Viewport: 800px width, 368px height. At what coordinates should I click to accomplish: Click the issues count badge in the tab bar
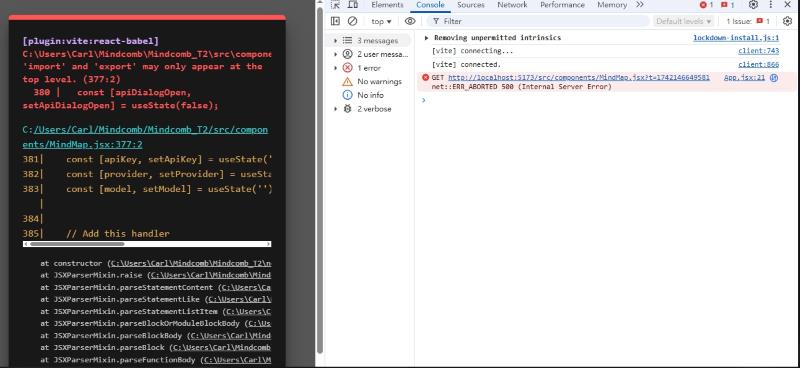click(x=728, y=5)
